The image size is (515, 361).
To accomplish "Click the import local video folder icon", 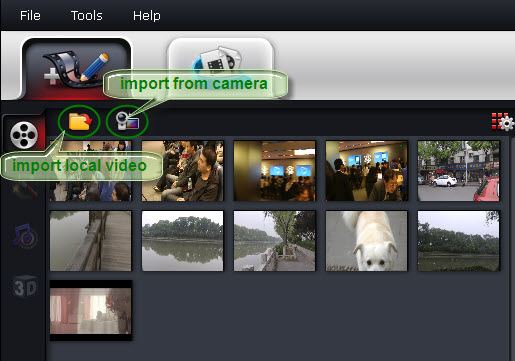I will tap(80, 121).
